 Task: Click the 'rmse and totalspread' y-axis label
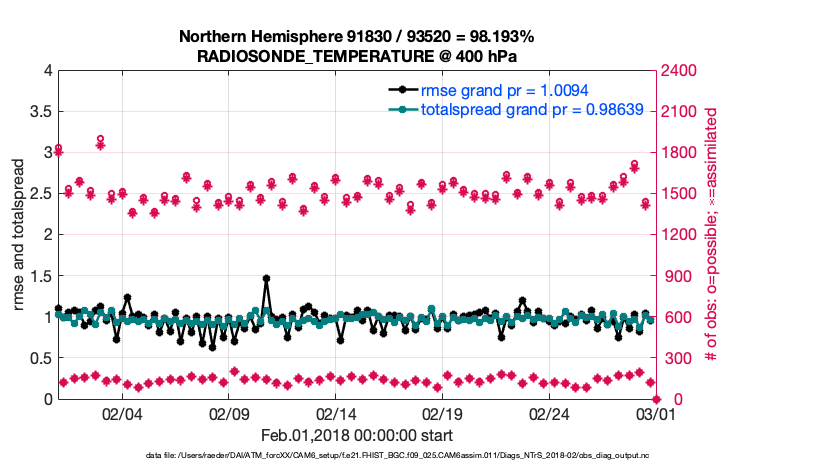19,235
